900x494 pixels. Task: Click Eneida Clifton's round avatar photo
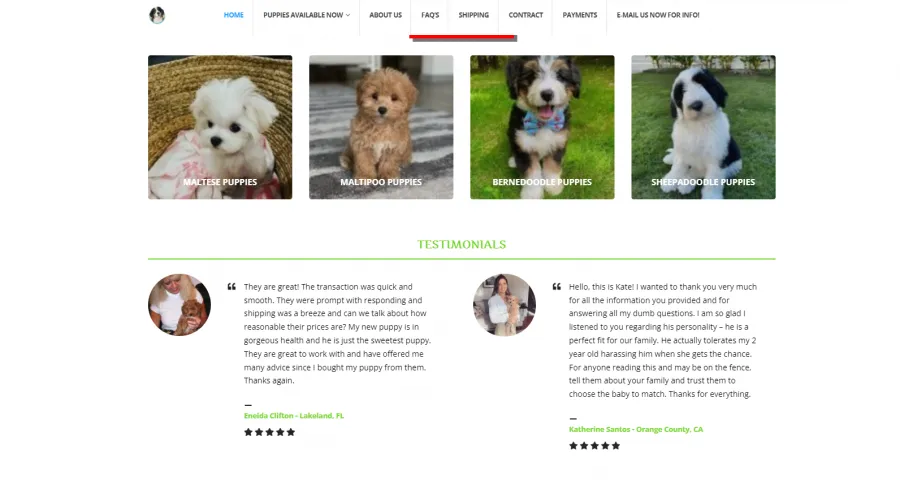179,305
